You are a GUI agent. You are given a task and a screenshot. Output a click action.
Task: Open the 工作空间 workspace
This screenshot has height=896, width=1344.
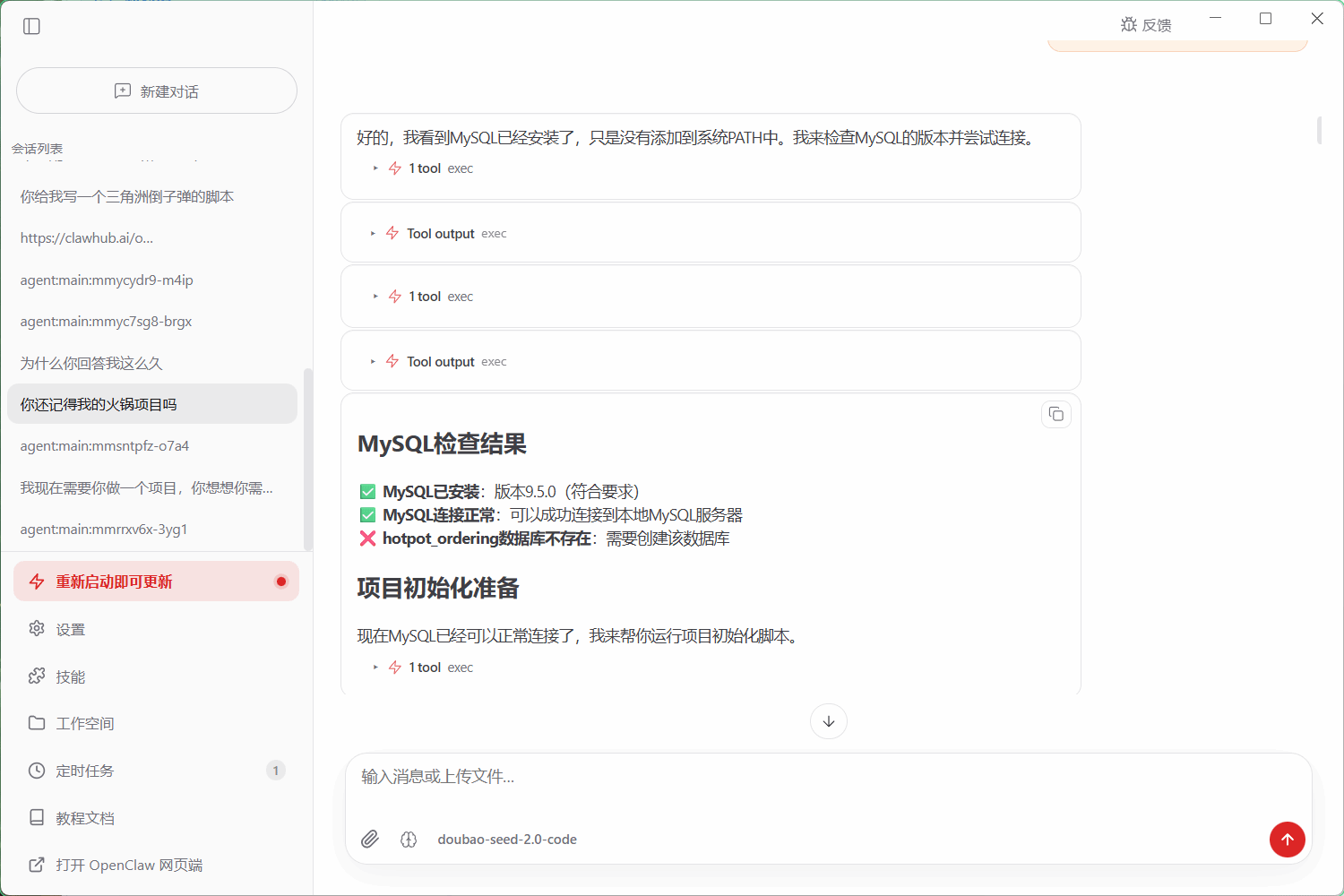pyautogui.click(x=157, y=723)
